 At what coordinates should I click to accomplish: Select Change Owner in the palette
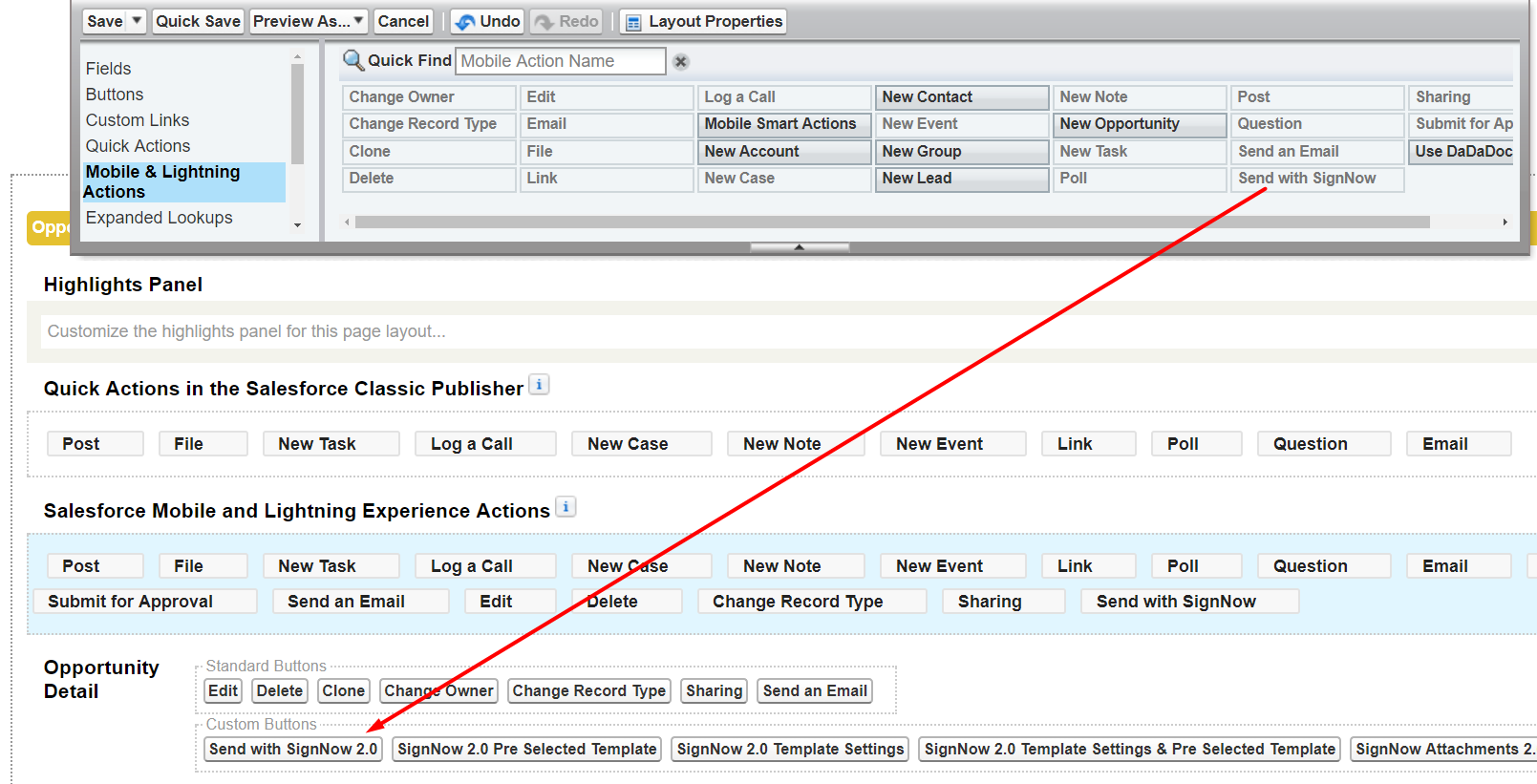(x=429, y=97)
